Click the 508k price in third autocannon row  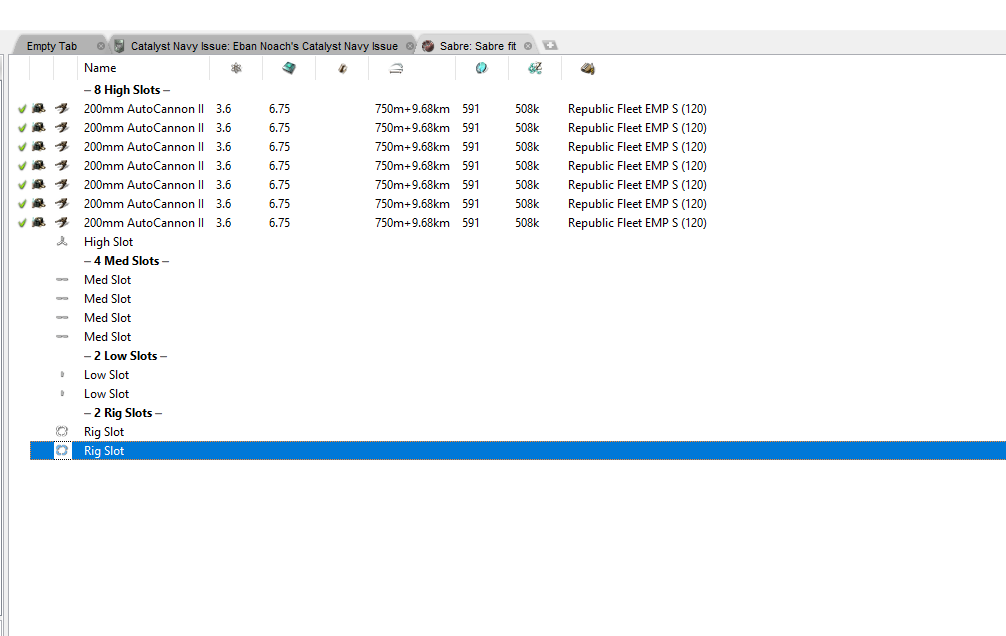[x=527, y=147]
